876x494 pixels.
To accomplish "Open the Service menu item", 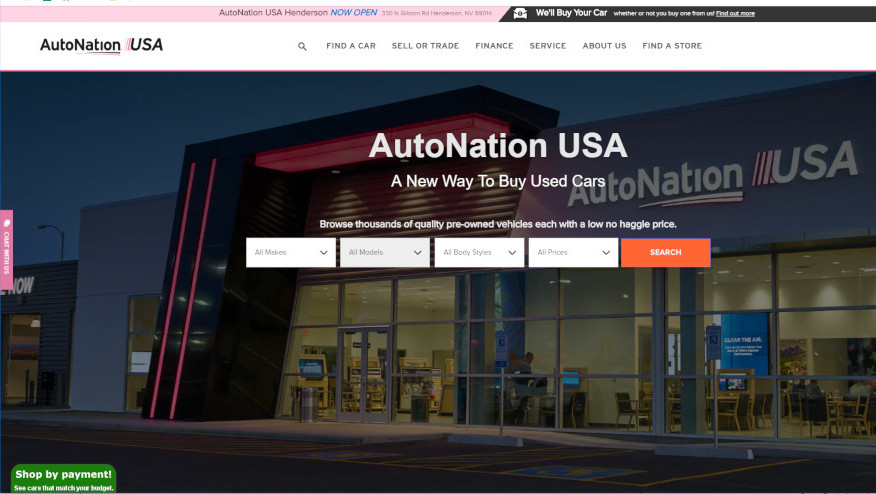I will coord(548,46).
